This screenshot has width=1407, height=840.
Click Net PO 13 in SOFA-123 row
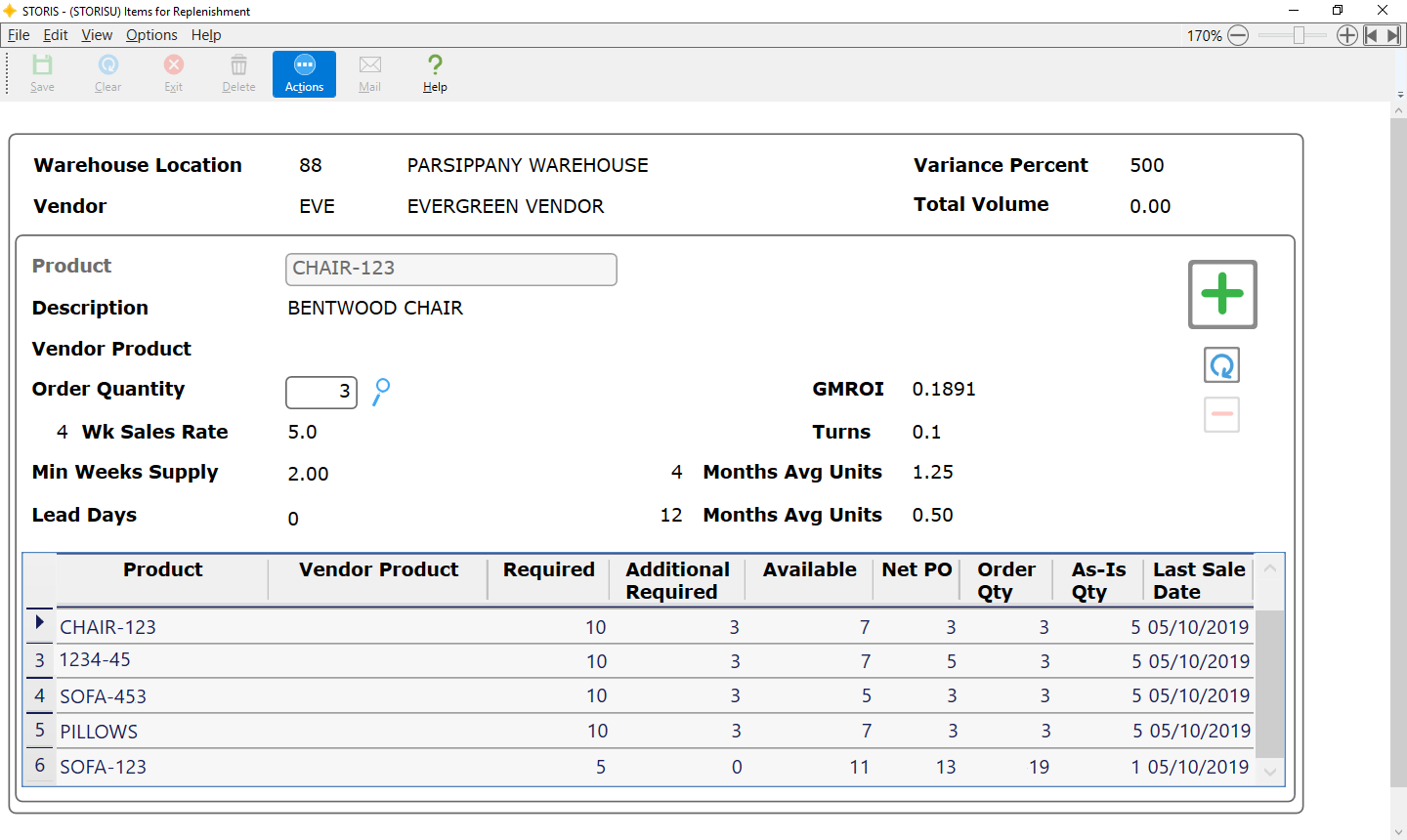click(x=946, y=767)
